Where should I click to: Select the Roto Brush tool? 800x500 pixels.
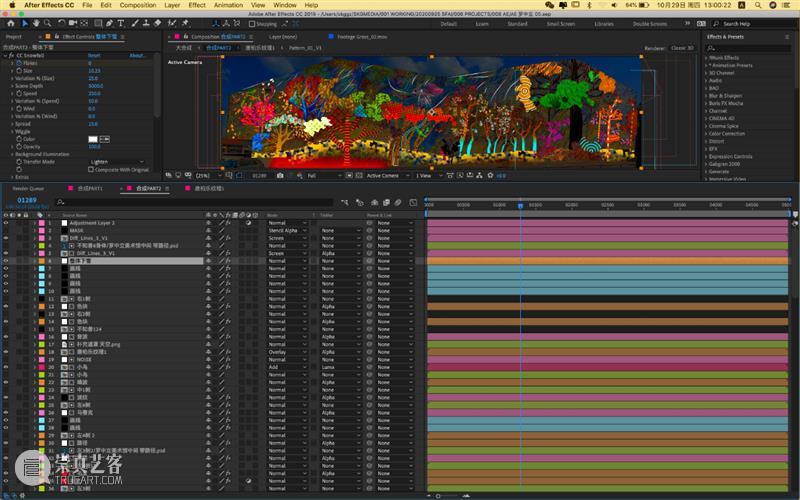pyautogui.click(x=172, y=23)
